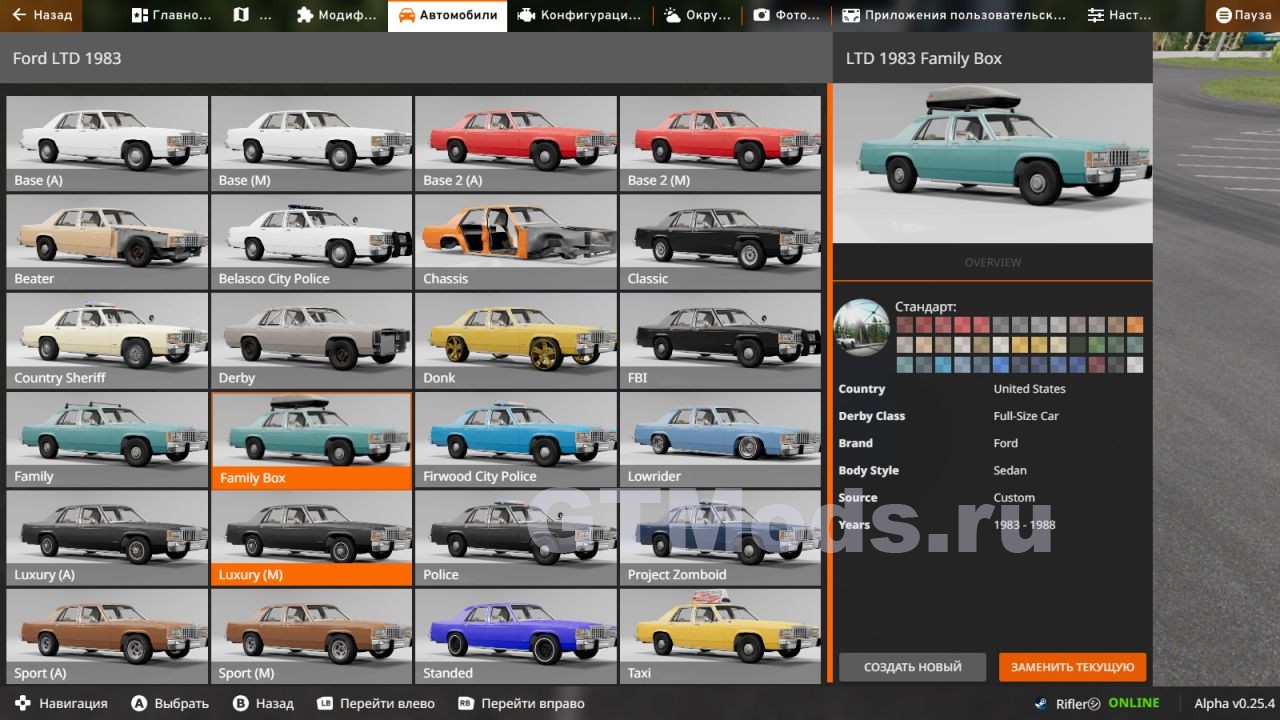Pick the bright green Стандарт color swatch
This screenshot has width=1280, height=720.
[1097, 345]
